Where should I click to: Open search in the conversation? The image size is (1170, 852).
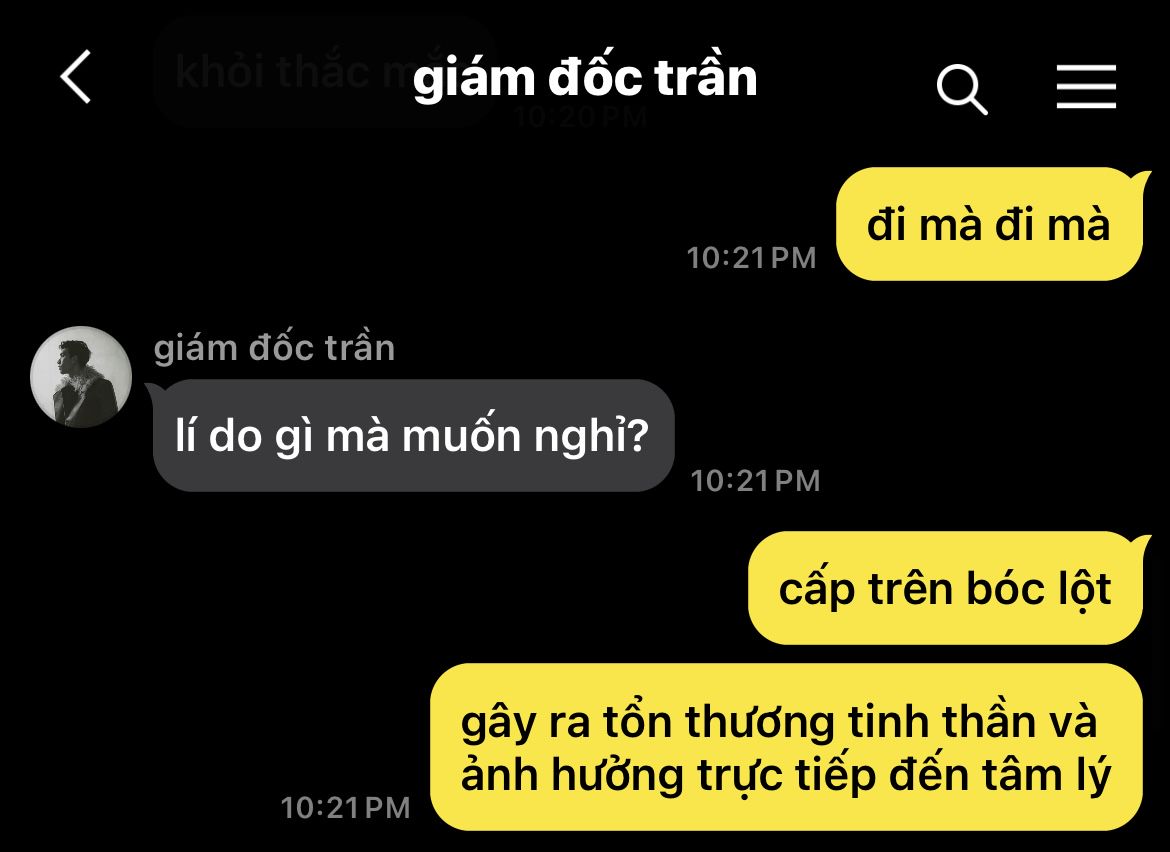(x=962, y=90)
